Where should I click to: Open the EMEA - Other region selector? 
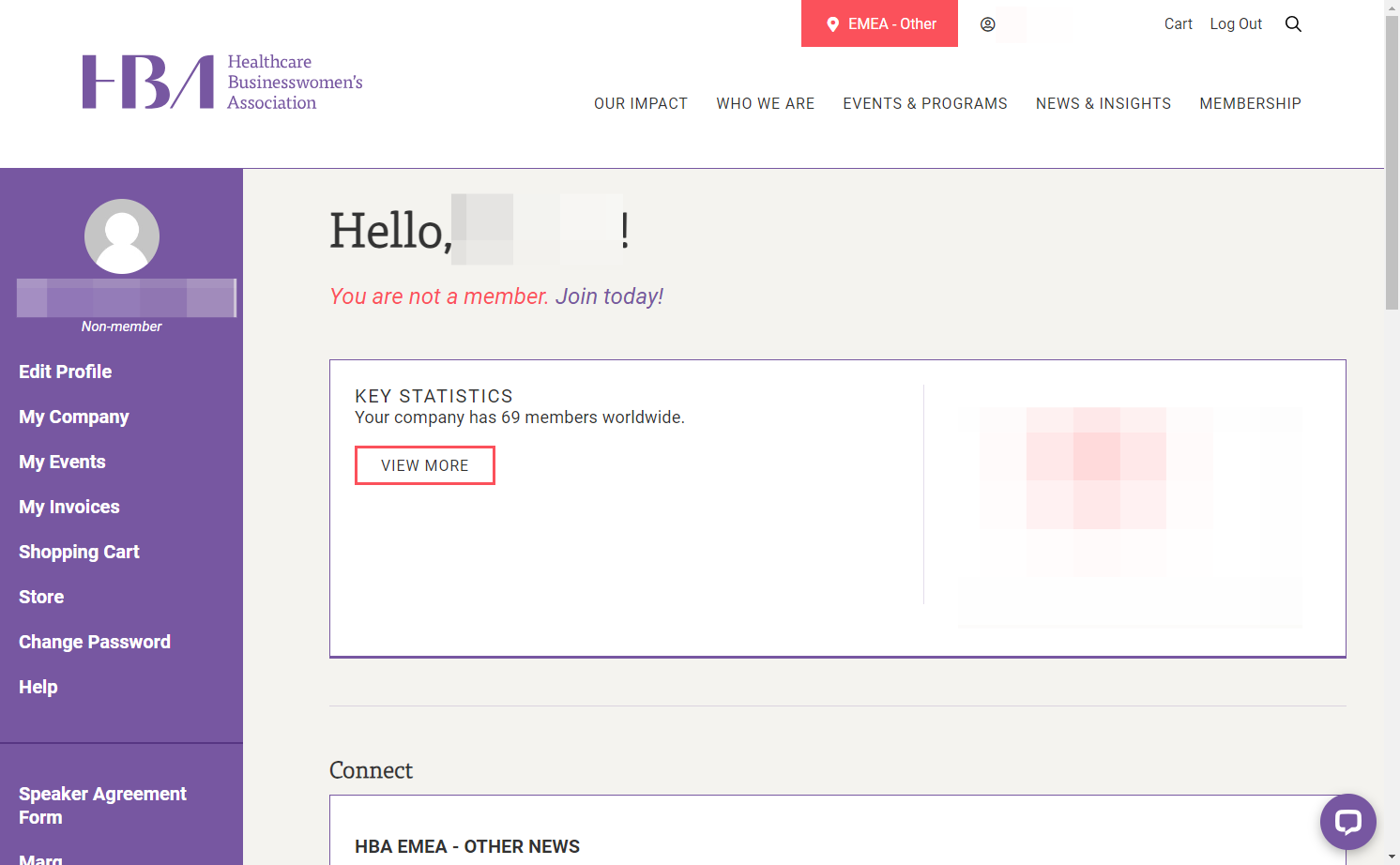(879, 23)
